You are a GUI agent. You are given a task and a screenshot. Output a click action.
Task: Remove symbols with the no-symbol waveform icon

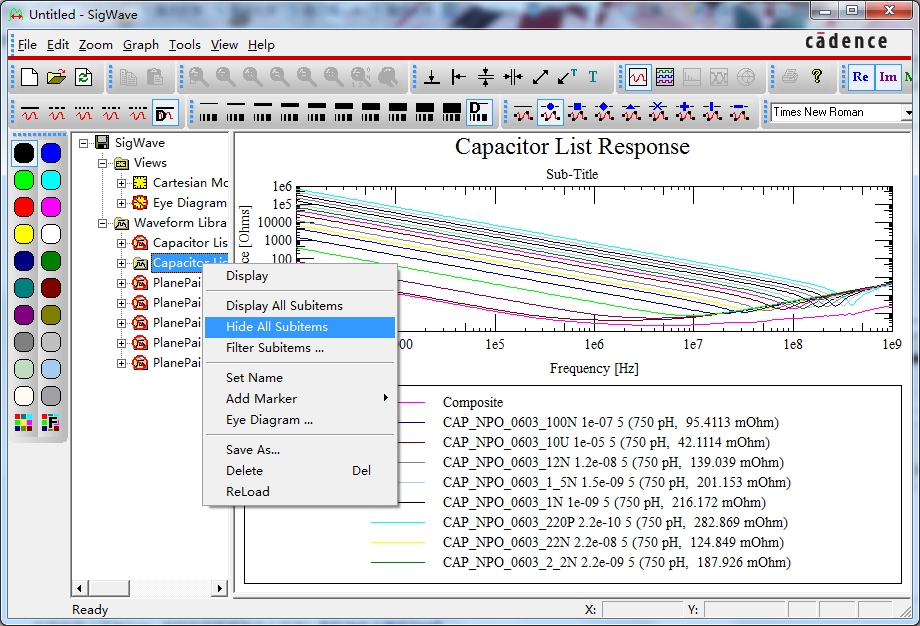(x=523, y=112)
